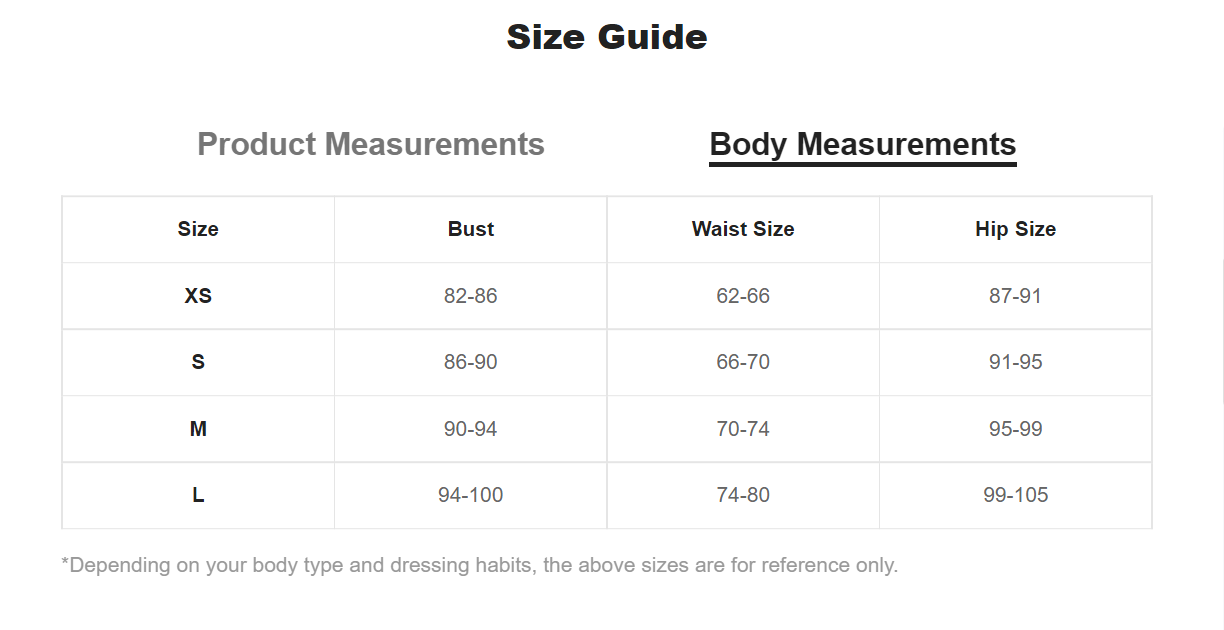Click the XS bust value 82-86
This screenshot has width=1224, height=630.
coord(471,296)
